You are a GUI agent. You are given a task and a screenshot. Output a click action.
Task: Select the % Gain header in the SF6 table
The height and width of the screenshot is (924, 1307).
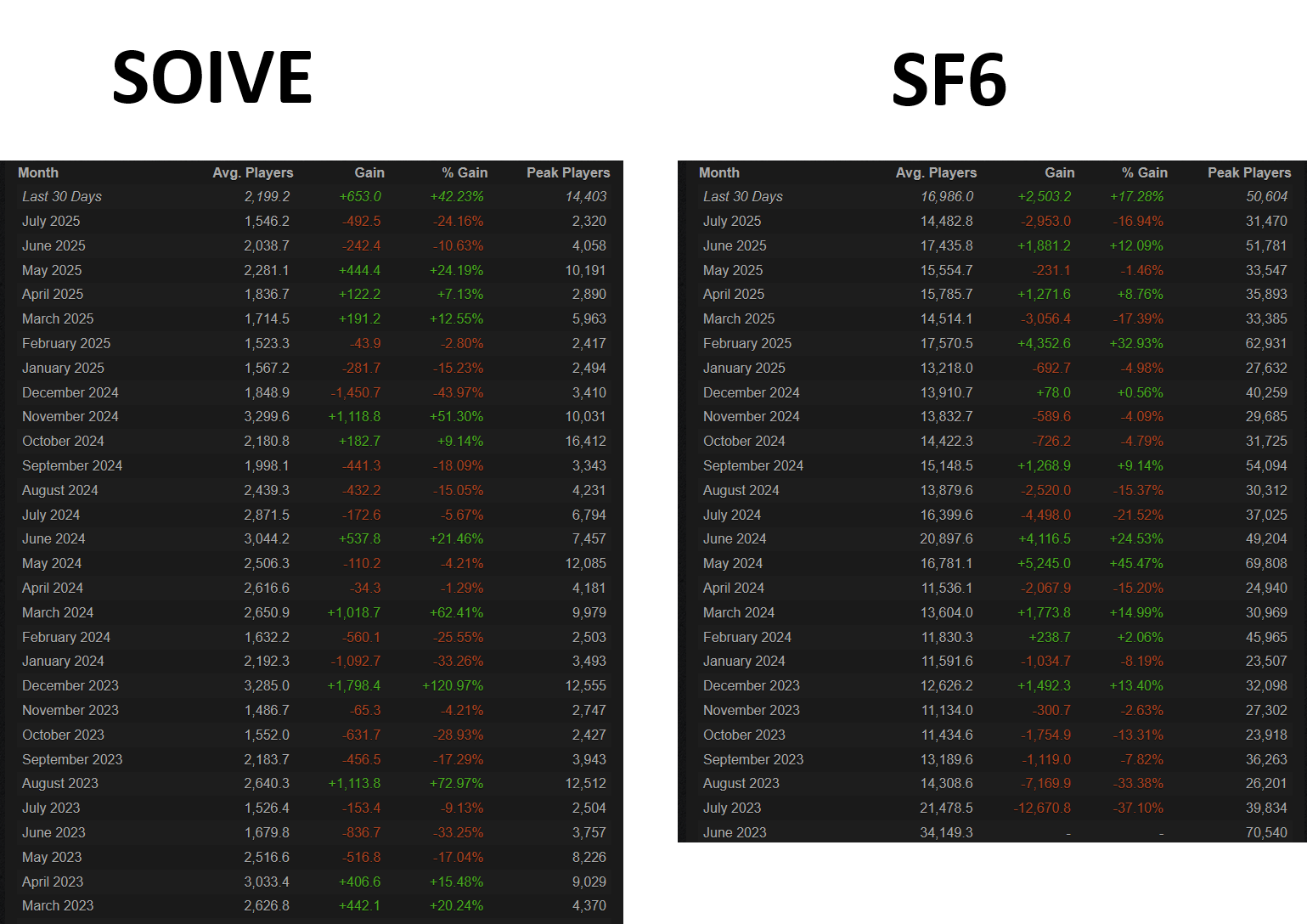(x=1145, y=172)
